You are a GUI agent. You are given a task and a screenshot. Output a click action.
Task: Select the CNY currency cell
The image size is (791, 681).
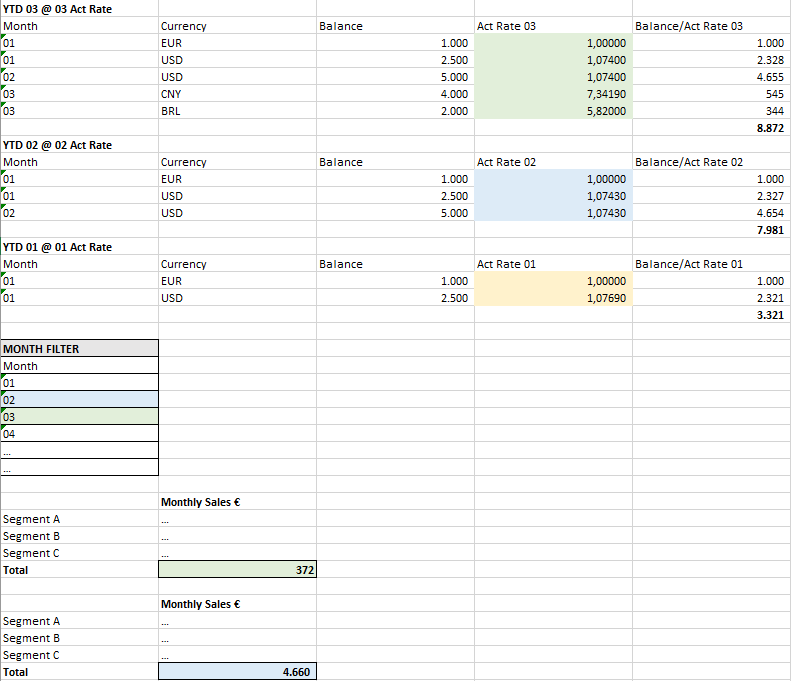[x=238, y=94]
